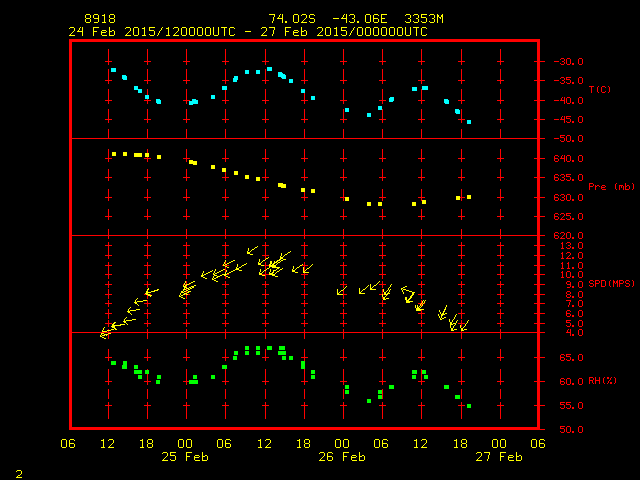Click the '65.0' humidity tick label
The image size is (640, 480).
coord(571,358)
